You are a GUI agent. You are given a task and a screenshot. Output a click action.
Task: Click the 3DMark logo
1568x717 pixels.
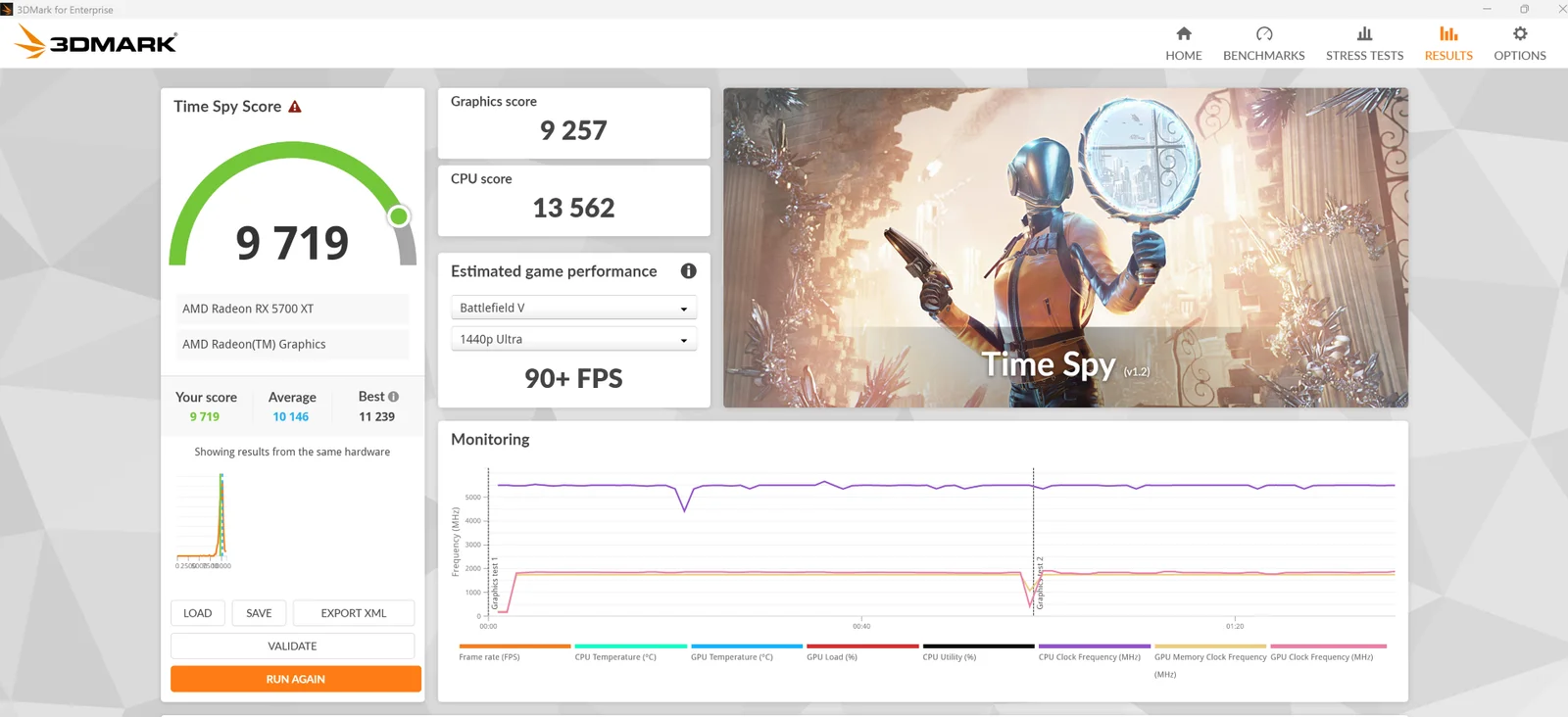[96, 42]
